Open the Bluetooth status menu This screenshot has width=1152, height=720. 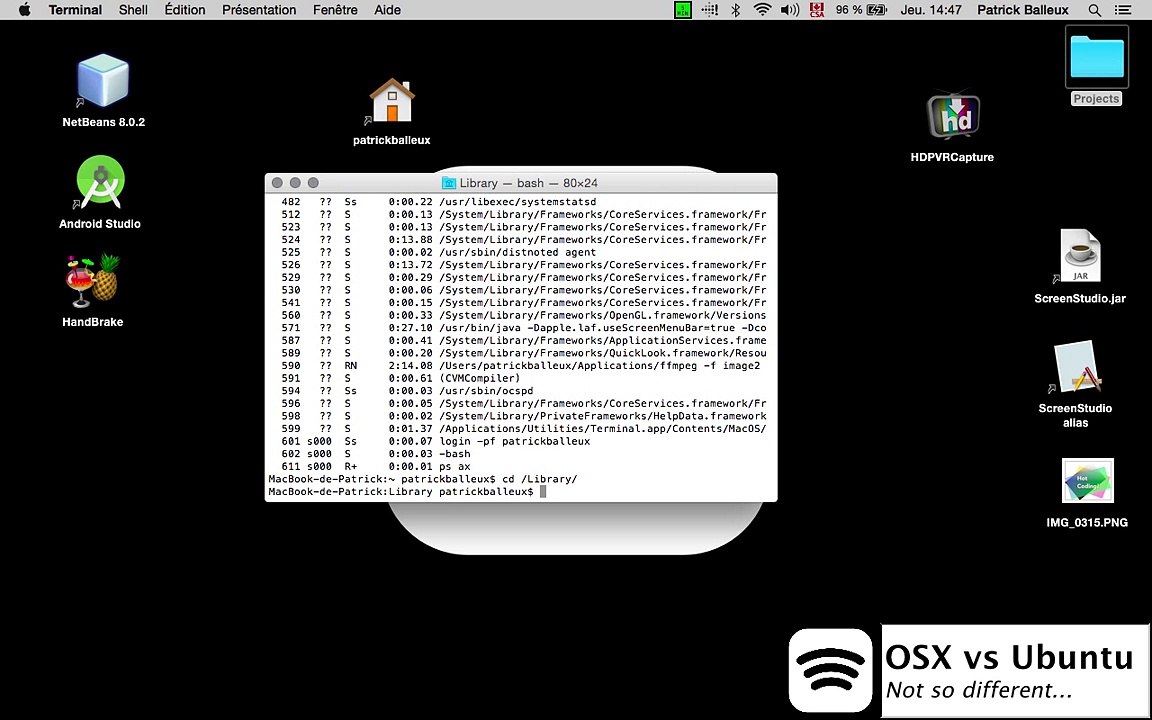pos(735,10)
